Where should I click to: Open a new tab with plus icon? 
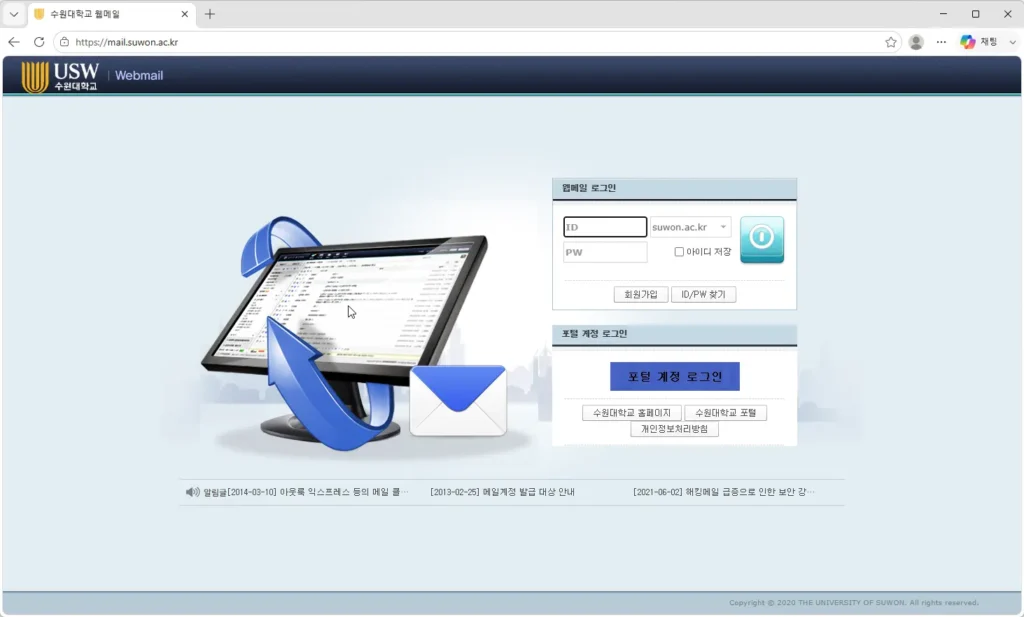point(210,14)
